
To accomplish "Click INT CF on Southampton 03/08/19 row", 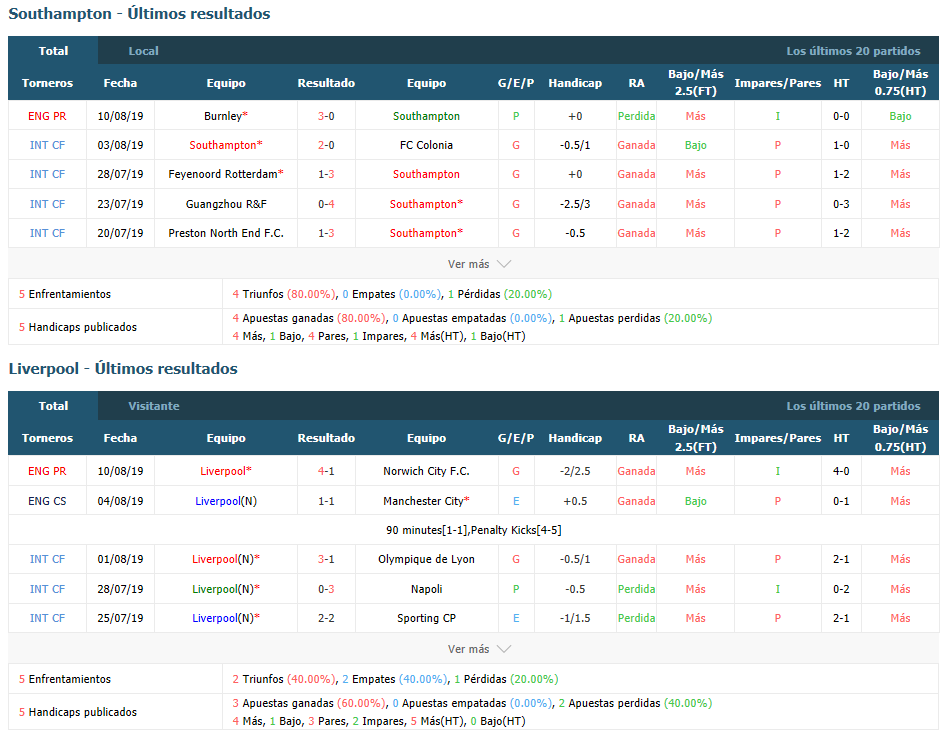I will point(47,145).
